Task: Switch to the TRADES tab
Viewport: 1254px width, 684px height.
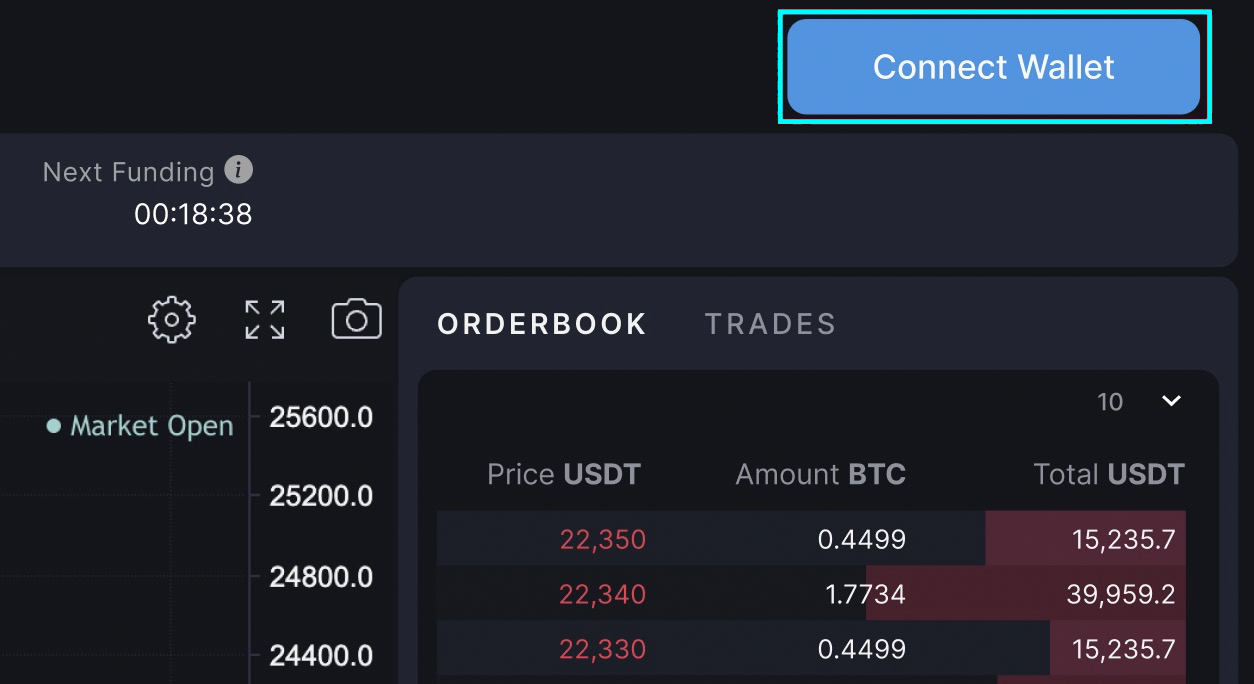Action: 770,324
